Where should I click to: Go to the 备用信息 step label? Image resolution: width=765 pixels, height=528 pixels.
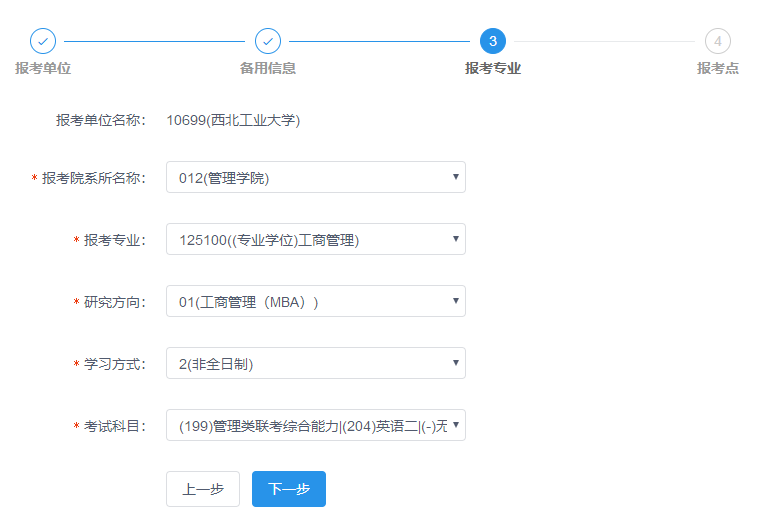(268, 68)
